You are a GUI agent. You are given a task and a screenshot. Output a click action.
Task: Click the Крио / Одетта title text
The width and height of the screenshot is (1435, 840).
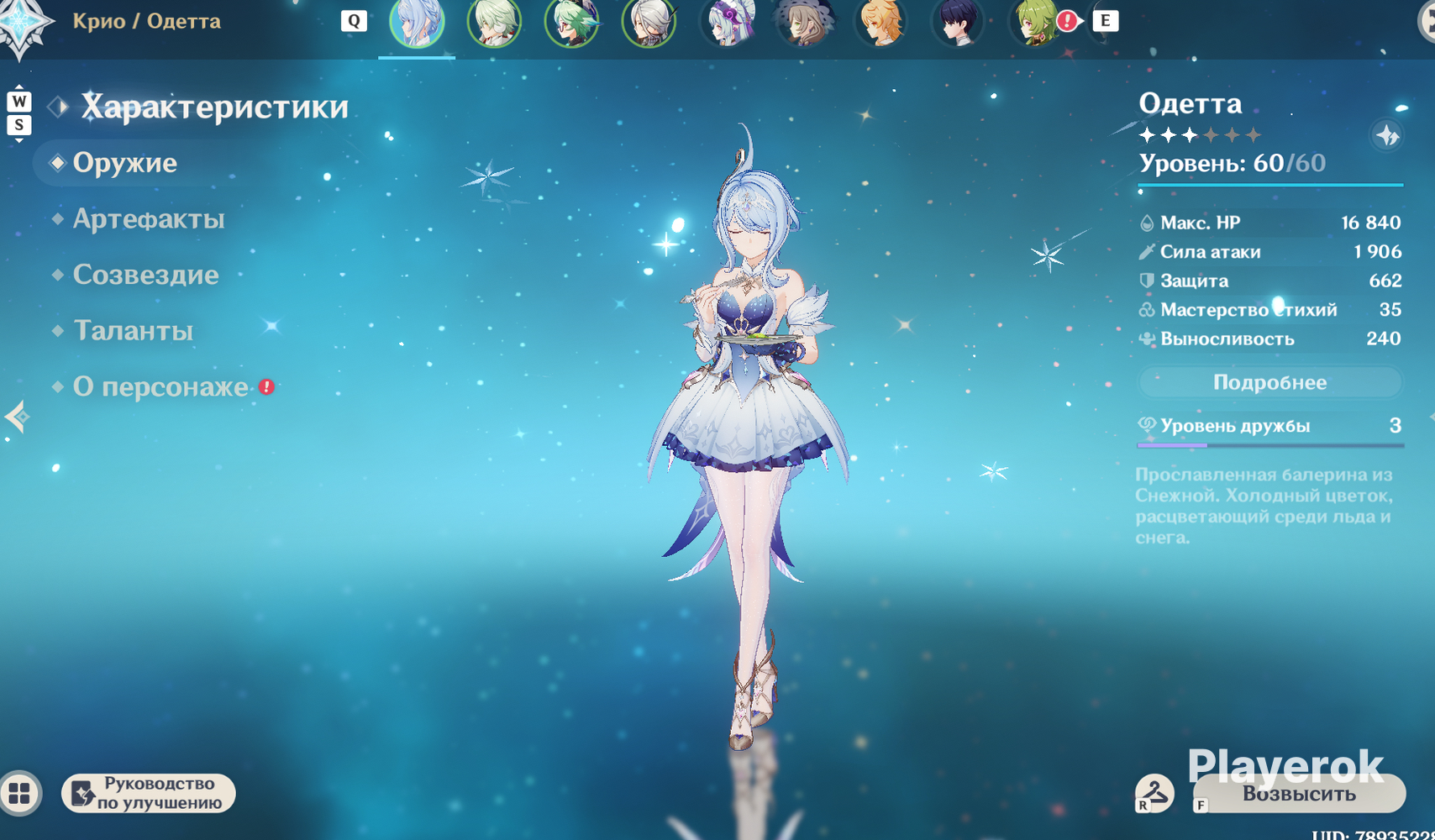147,21
